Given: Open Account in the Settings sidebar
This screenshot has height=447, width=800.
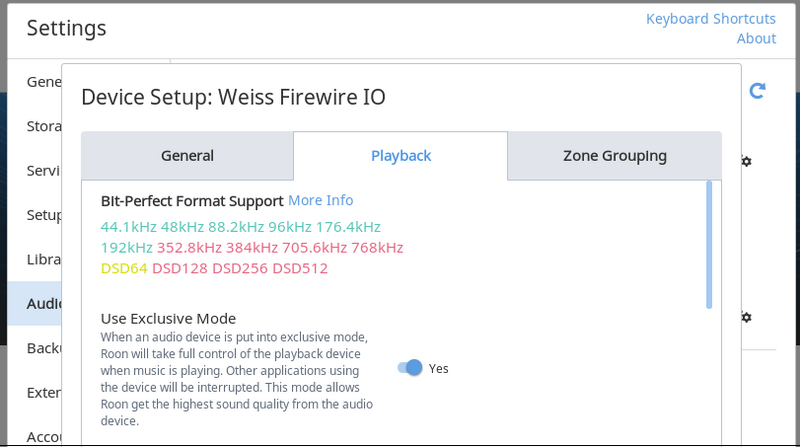Looking at the screenshot, I should point(43,436).
